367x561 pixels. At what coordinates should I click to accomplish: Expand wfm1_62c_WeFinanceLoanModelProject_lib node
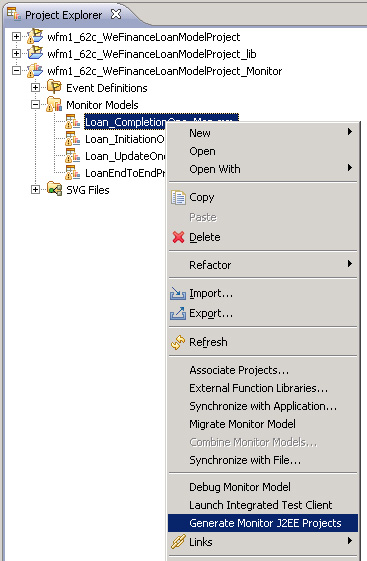click(16, 54)
